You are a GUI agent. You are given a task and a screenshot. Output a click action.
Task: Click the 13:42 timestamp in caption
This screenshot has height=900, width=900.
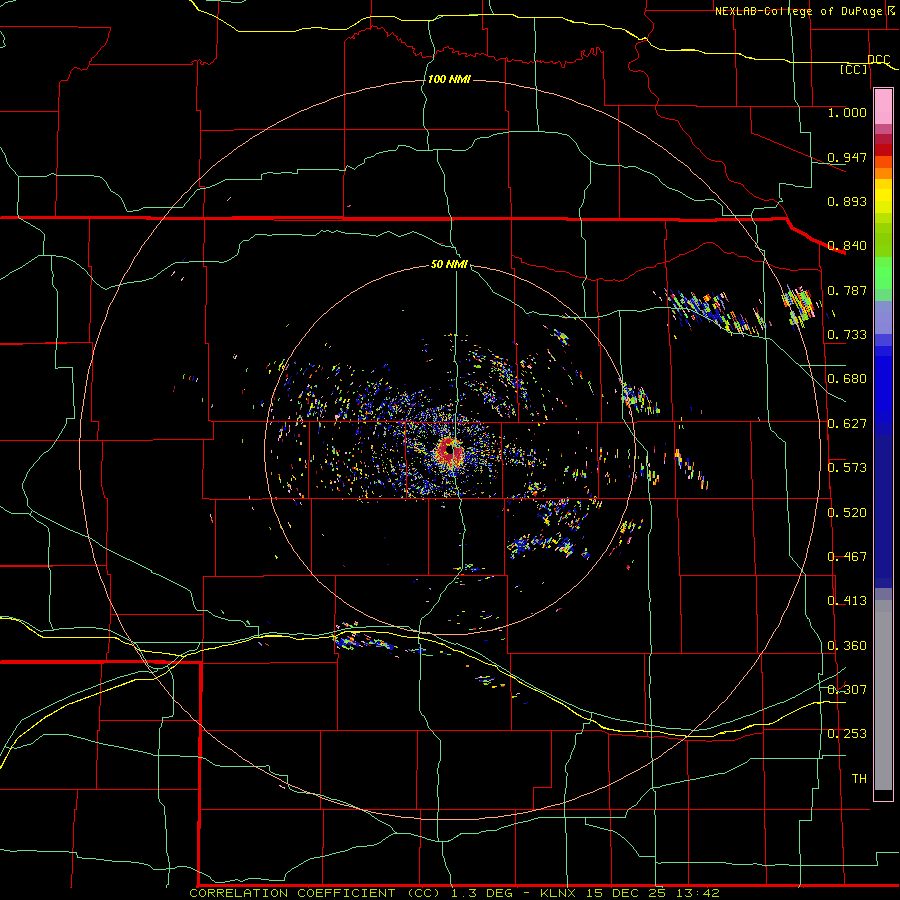pos(696,893)
